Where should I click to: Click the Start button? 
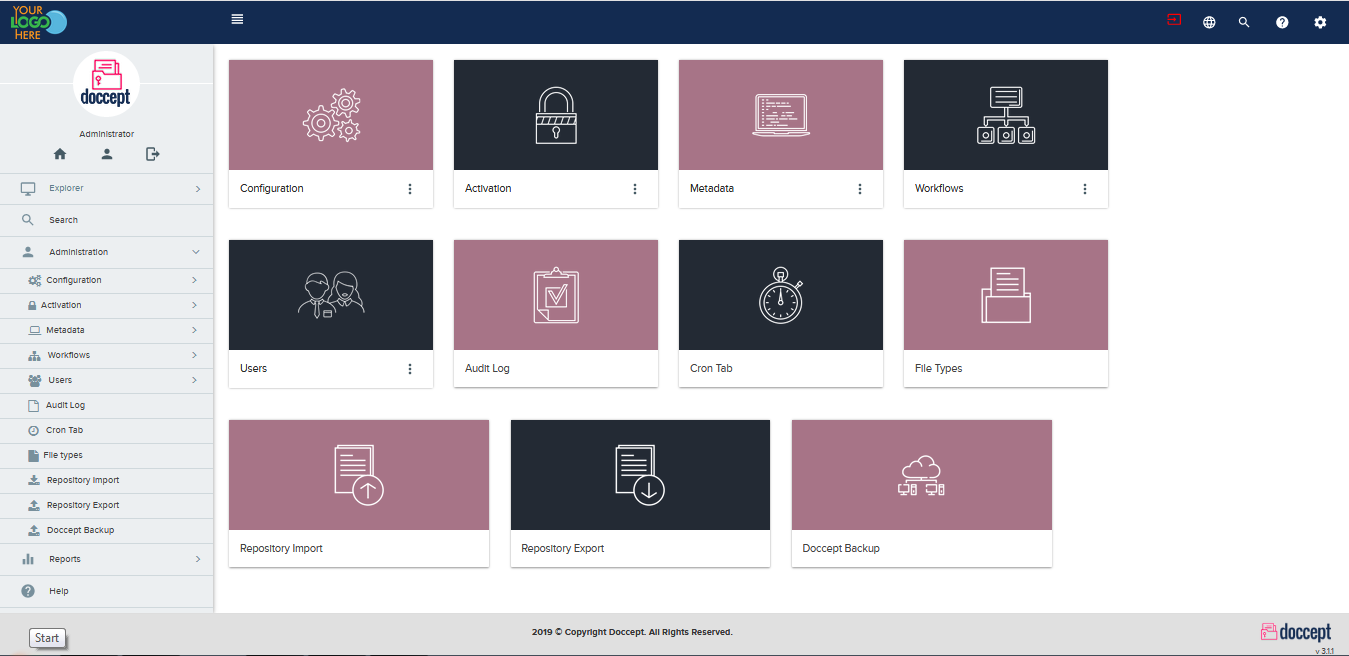(47, 638)
